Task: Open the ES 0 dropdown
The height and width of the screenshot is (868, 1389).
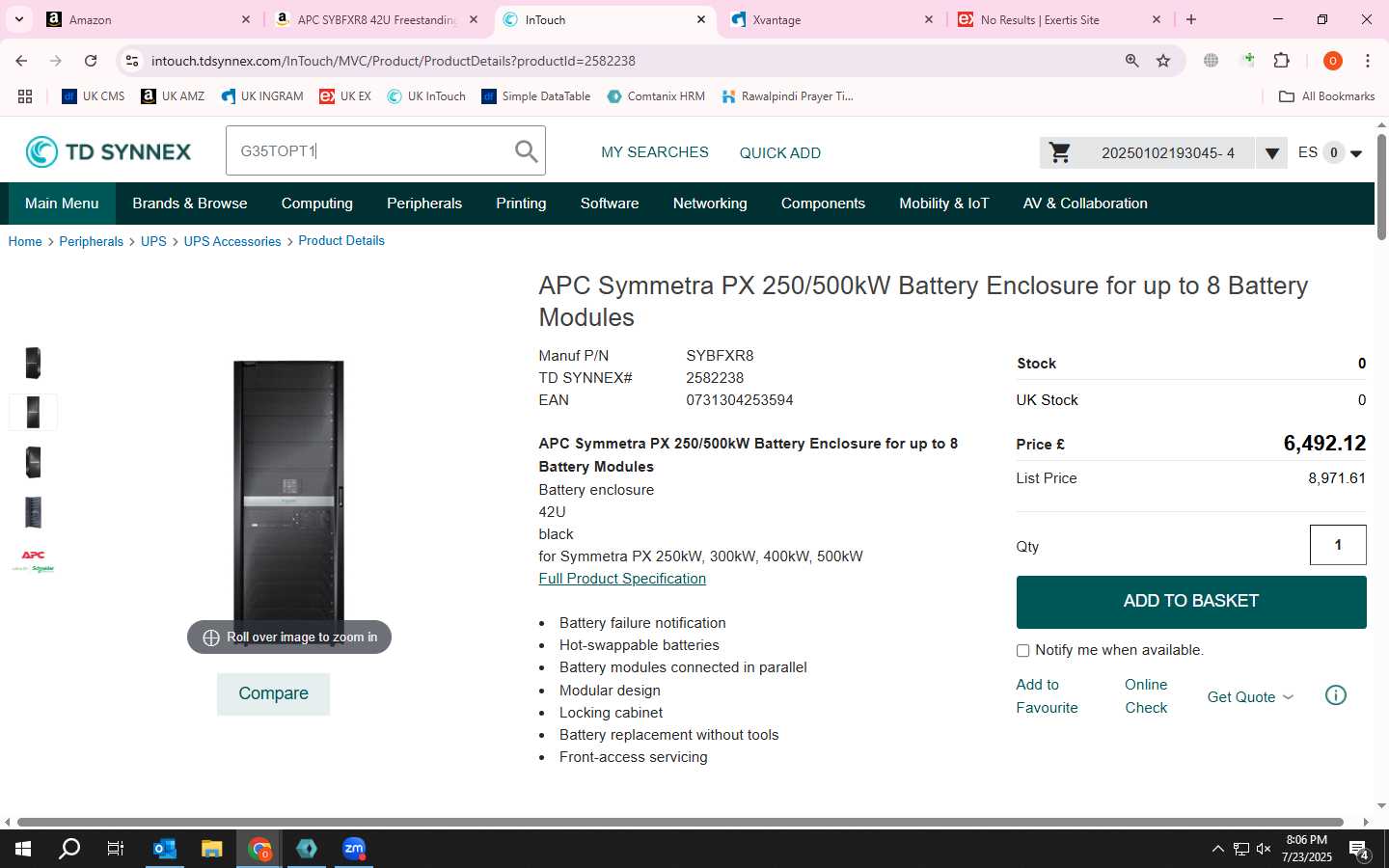Action: (x=1330, y=152)
